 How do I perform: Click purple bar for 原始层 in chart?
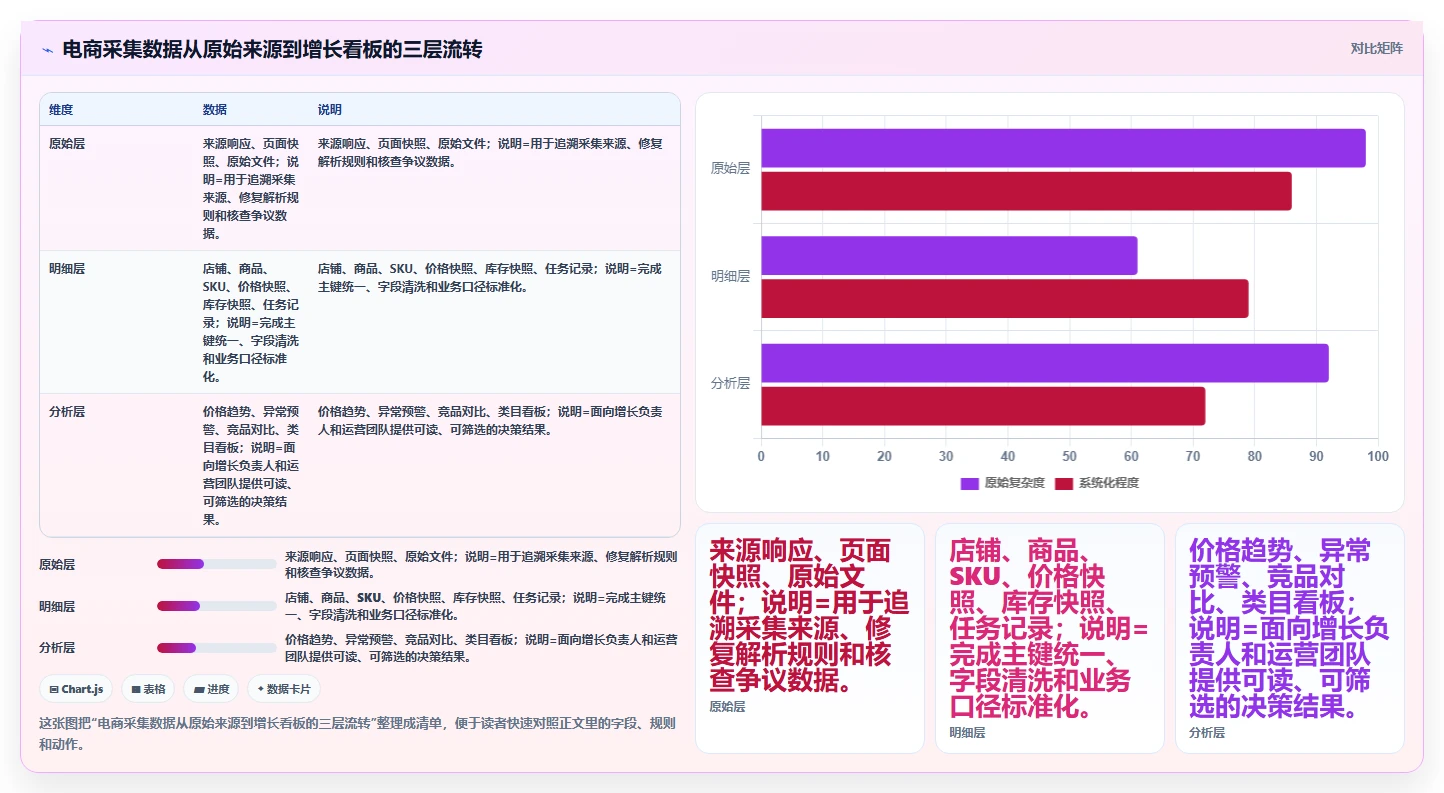[1063, 148]
